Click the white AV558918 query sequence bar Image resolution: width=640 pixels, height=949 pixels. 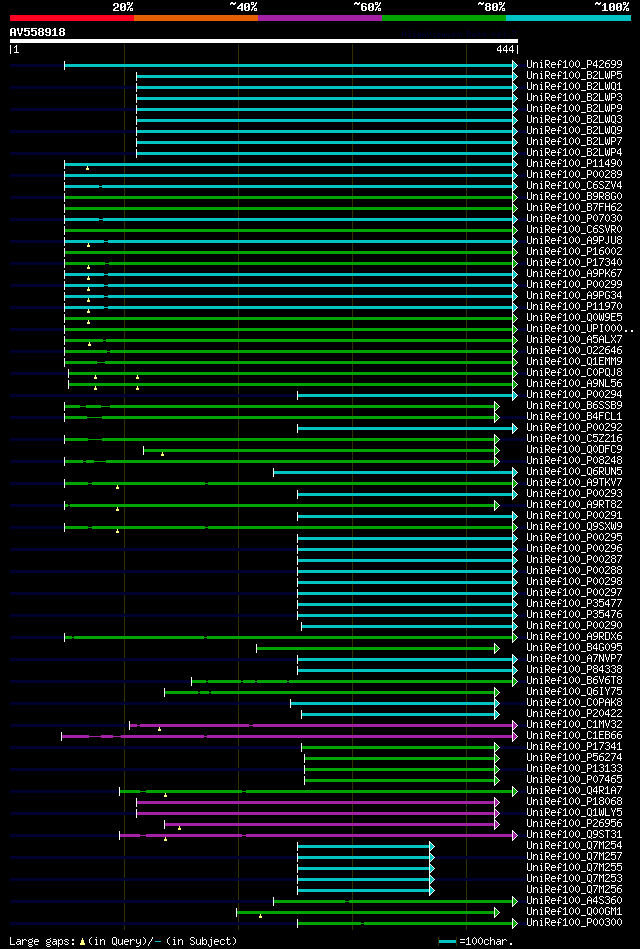pos(263,41)
